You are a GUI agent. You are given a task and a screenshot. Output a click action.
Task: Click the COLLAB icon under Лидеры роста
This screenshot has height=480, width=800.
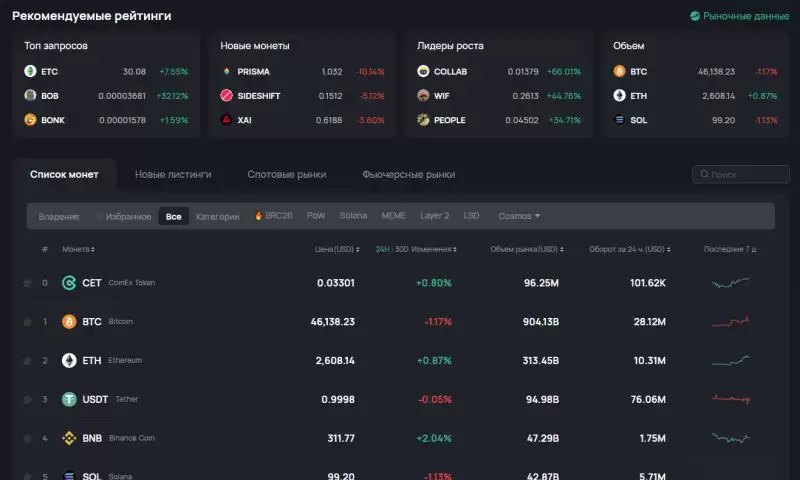(424, 72)
